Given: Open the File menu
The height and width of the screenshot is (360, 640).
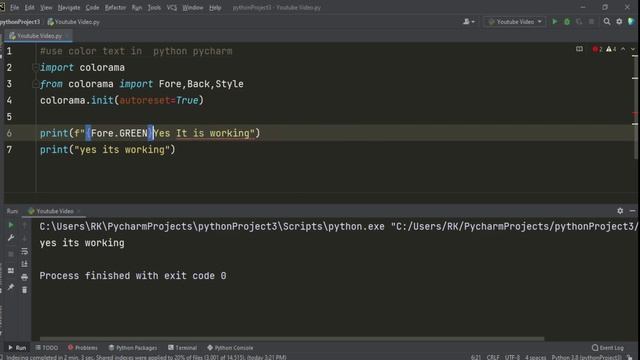Looking at the screenshot, I should pyautogui.click(x=14, y=7).
